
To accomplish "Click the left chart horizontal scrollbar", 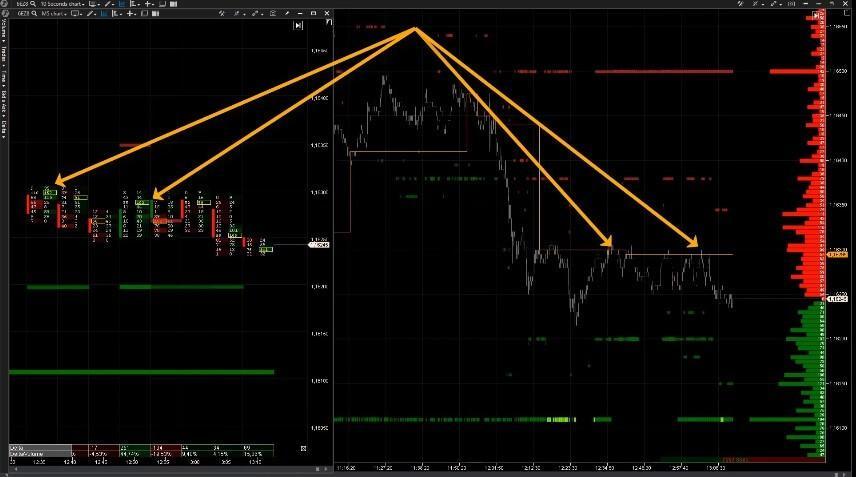I will (150, 469).
